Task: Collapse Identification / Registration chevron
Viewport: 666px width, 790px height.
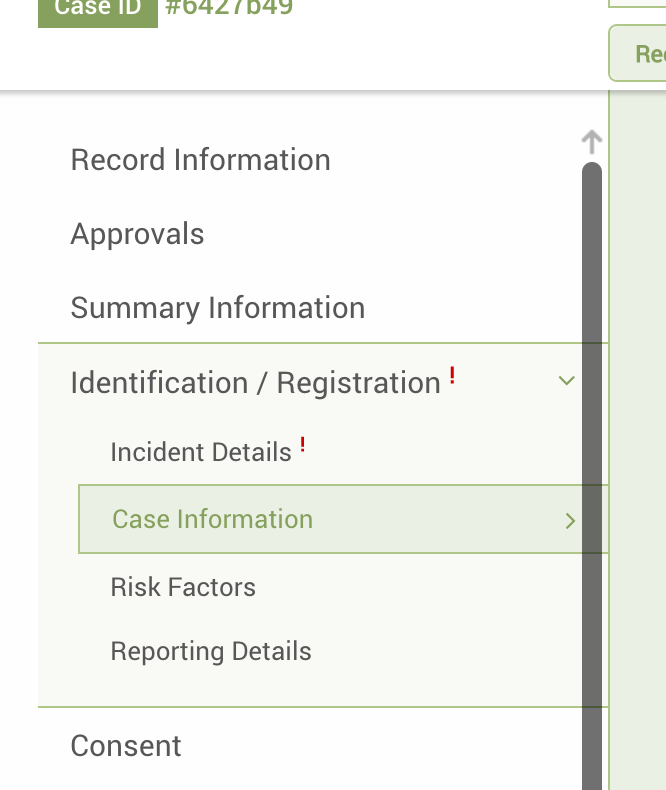Action: (567, 381)
